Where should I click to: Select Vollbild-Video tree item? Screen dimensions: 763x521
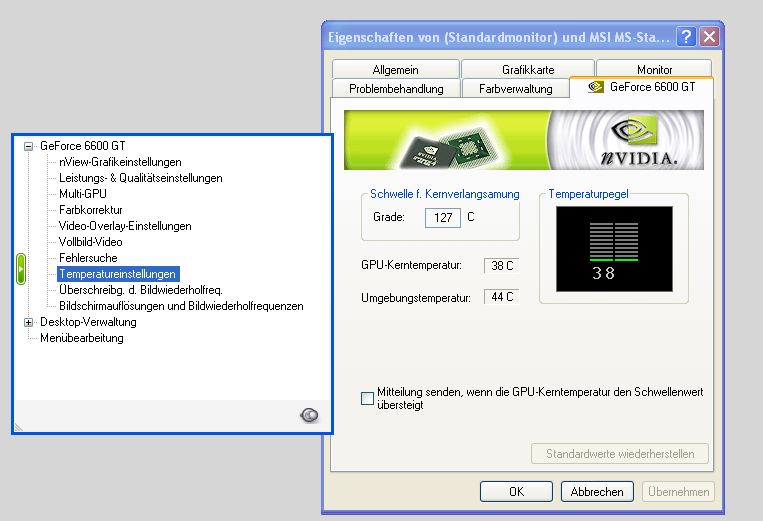pyautogui.click(x=91, y=242)
